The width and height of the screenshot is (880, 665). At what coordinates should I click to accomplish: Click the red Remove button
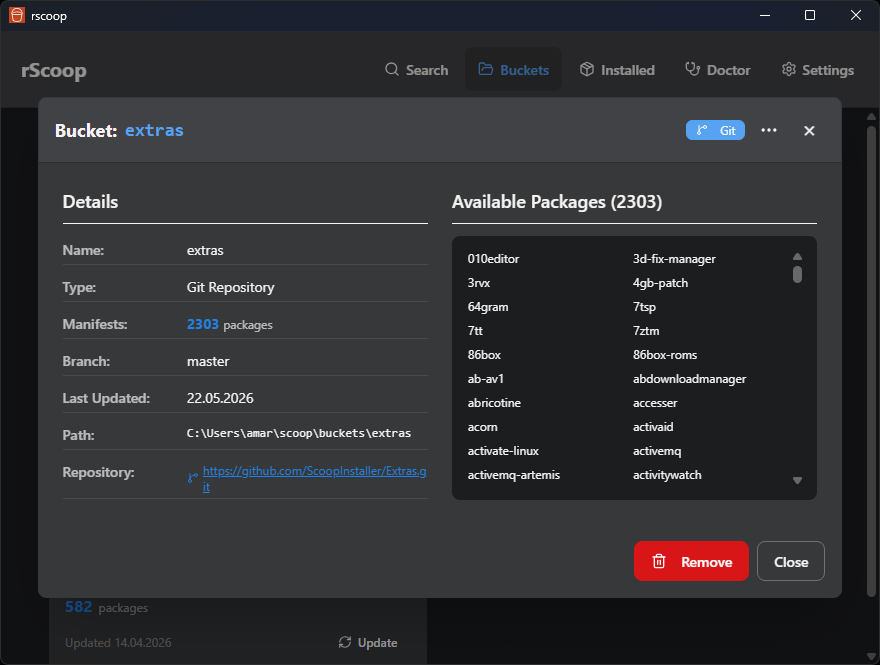691,561
